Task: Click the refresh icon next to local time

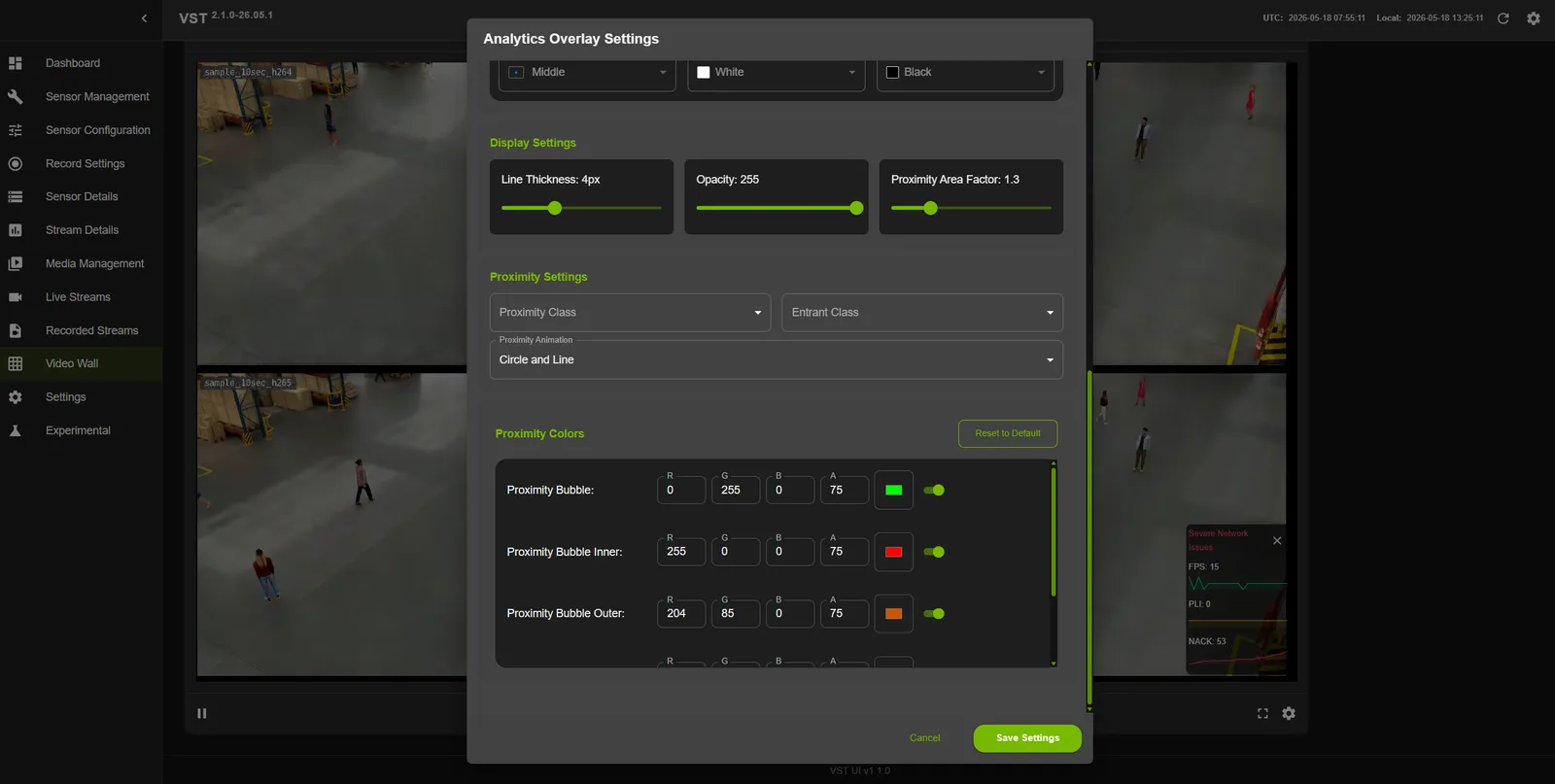Action: click(x=1503, y=18)
